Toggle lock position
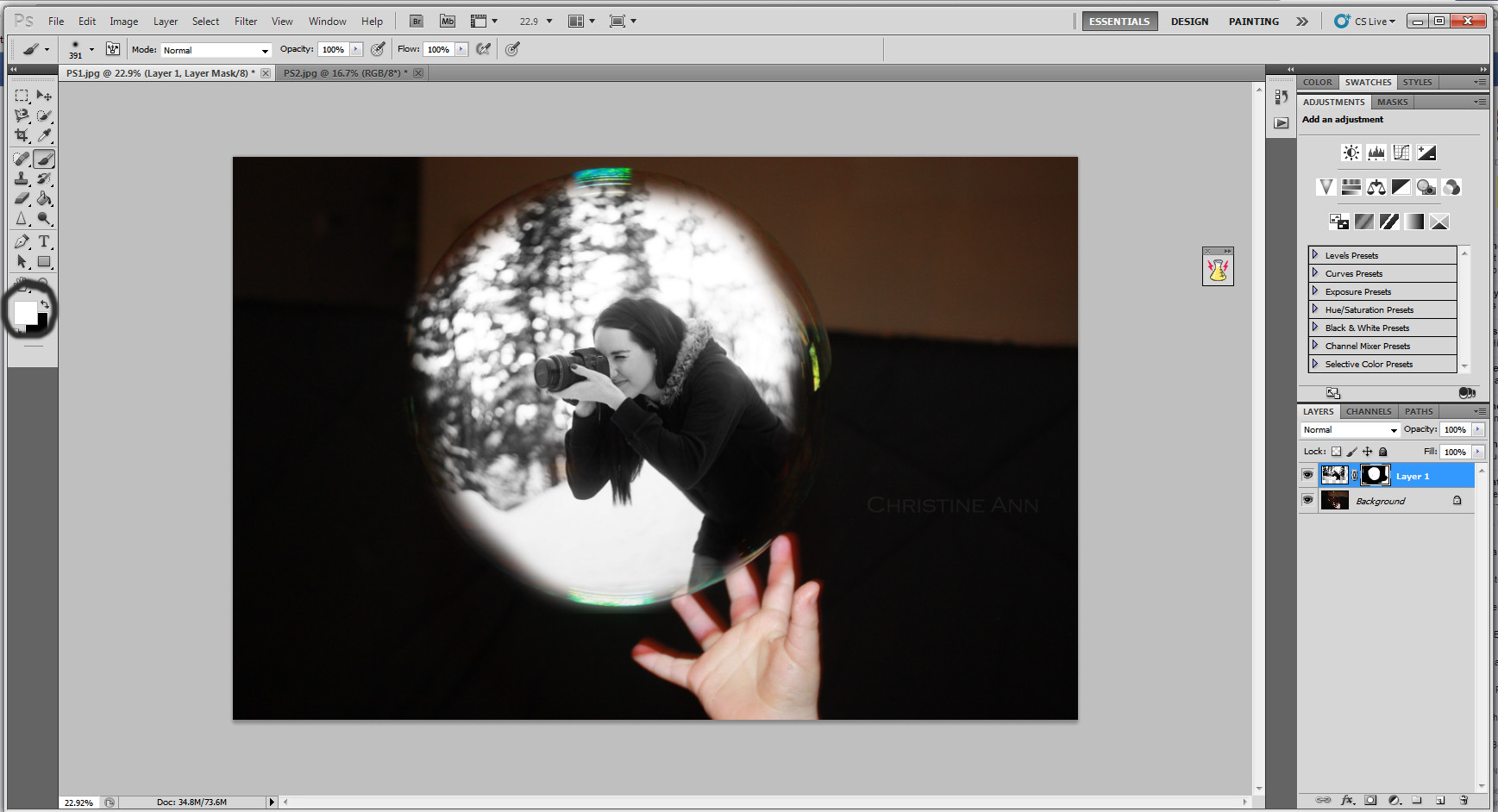Image resolution: width=1498 pixels, height=812 pixels. (x=1367, y=451)
